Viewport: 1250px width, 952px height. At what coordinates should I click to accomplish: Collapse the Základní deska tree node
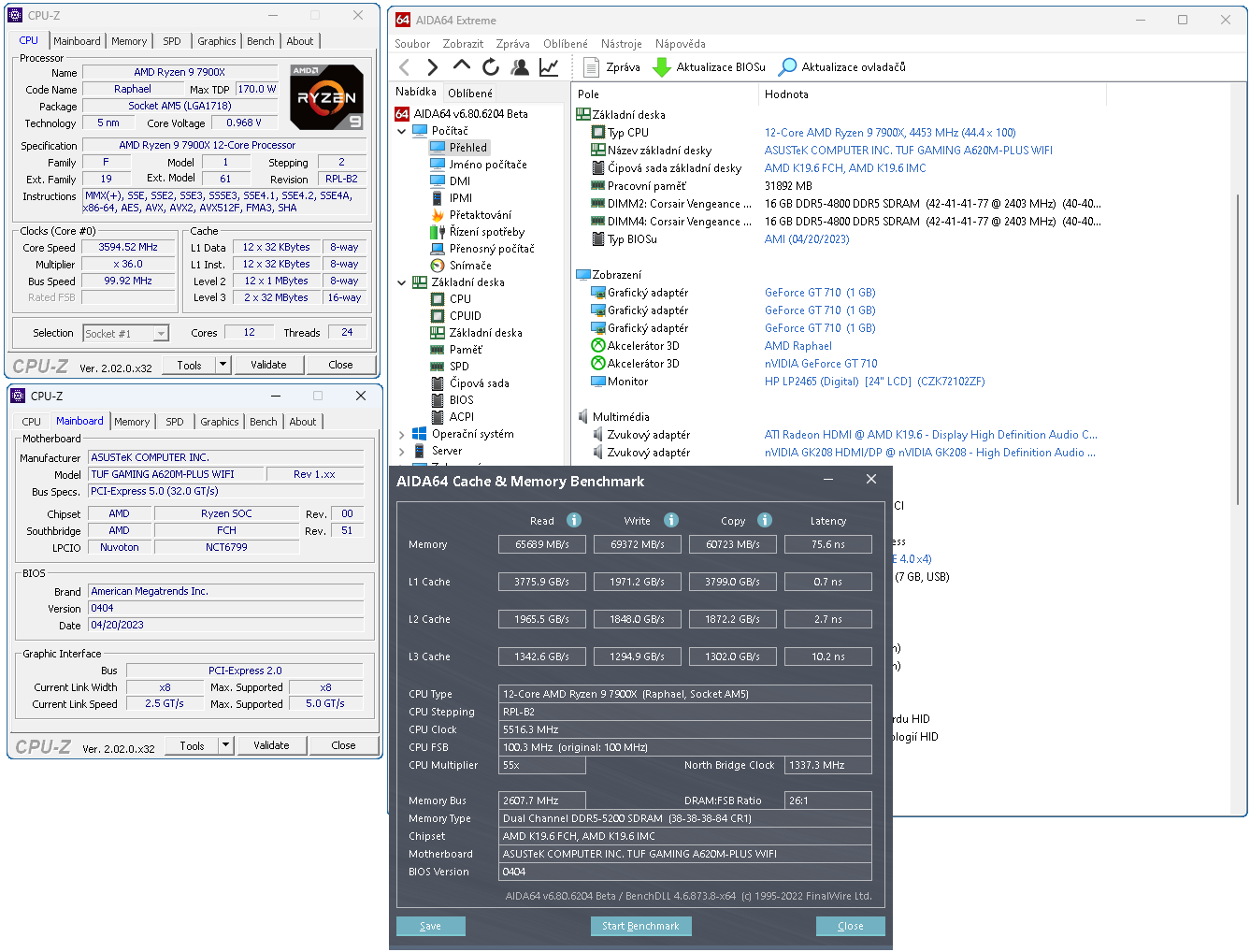click(402, 282)
